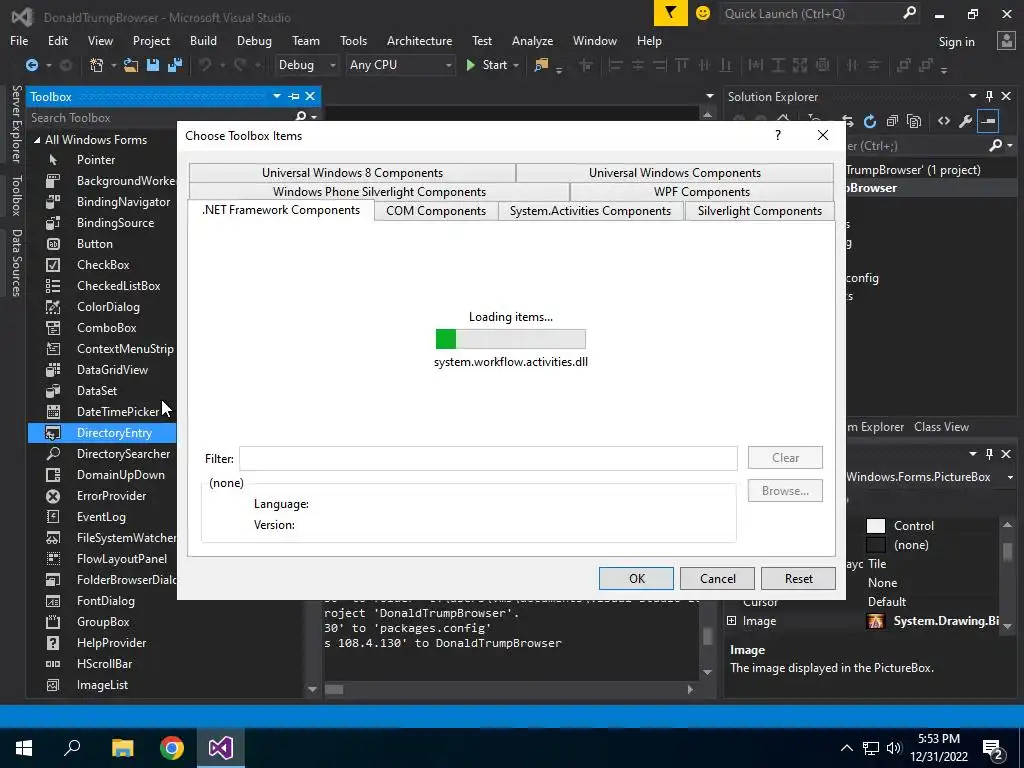This screenshot has height=768, width=1024.
Task: Click the Sign in link
Action: click(956, 42)
